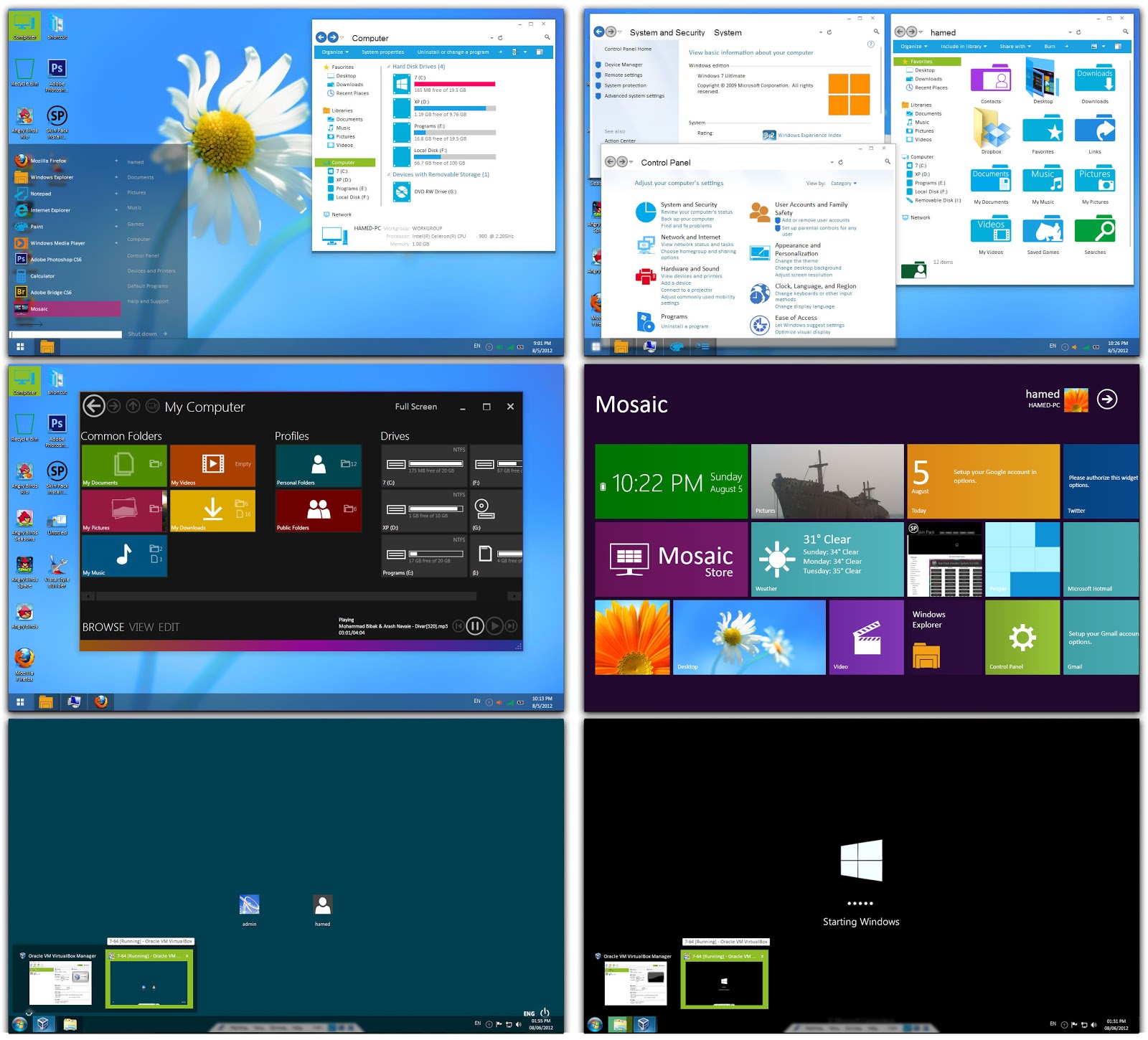This screenshot has height=1040, width=1148.
Task: Open the Device Manager link in the System window
Action: [x=623, y=65]
